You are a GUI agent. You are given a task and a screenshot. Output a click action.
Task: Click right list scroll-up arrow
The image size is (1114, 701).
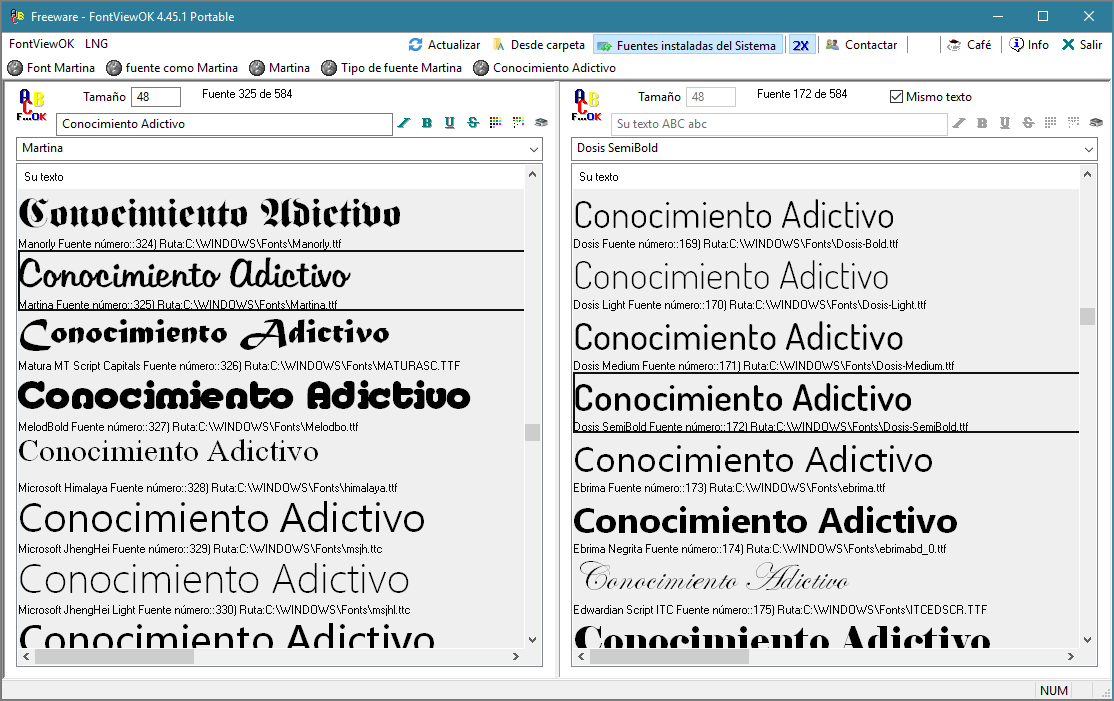point(1088,174)
